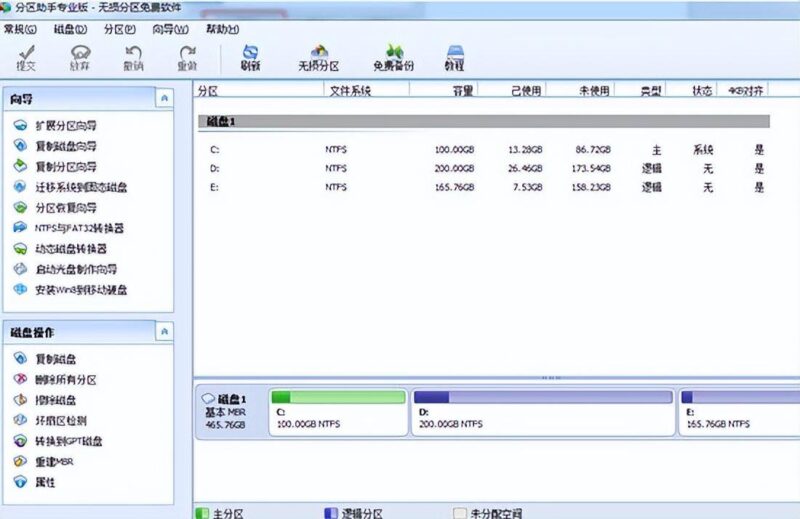Open the 磁盘 menu

tap(68, 29)
